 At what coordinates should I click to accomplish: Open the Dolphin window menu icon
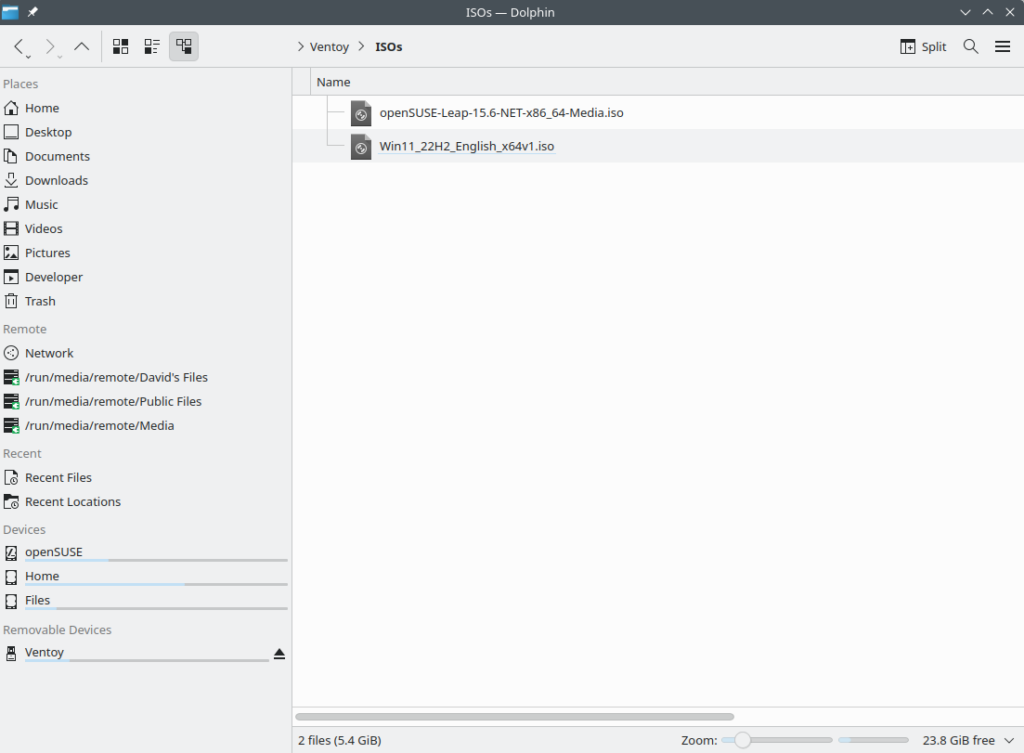tap(10, 12)
